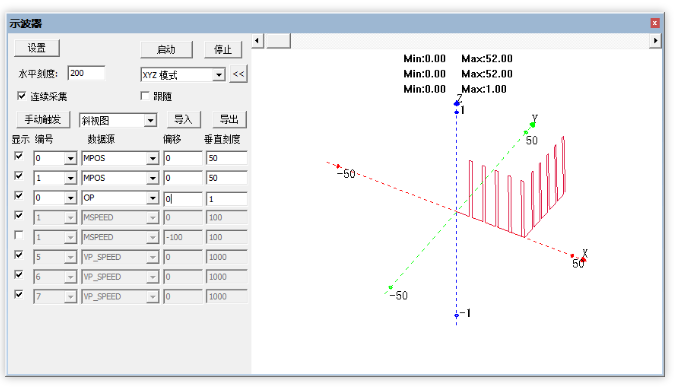Viewport: 674px width, 388px height.
Task: Open data source dropdown of second MPOS row
Action: [x=153, y=178]
